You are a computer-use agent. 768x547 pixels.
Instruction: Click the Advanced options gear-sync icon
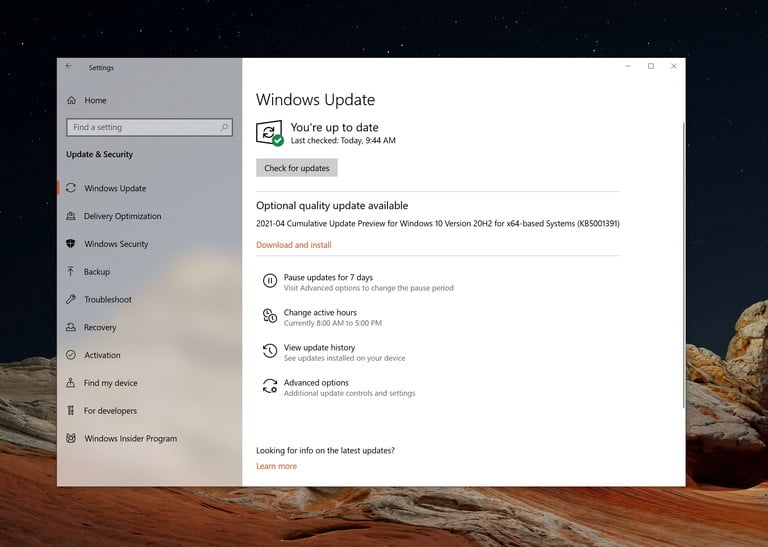(270, 386)
